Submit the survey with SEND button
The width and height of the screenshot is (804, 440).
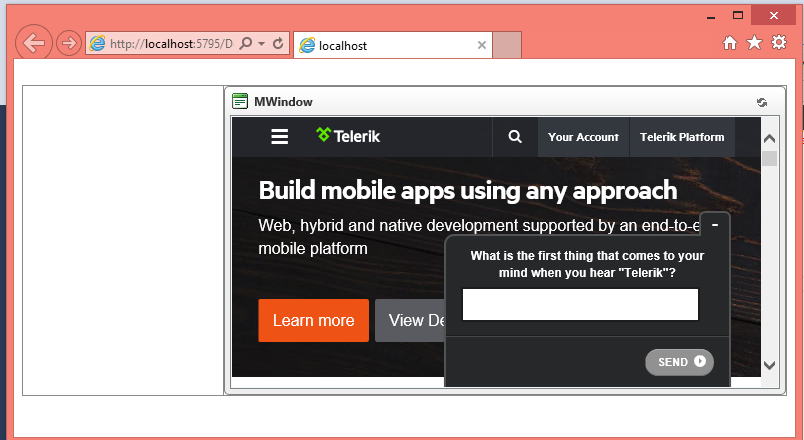point(679,362)
